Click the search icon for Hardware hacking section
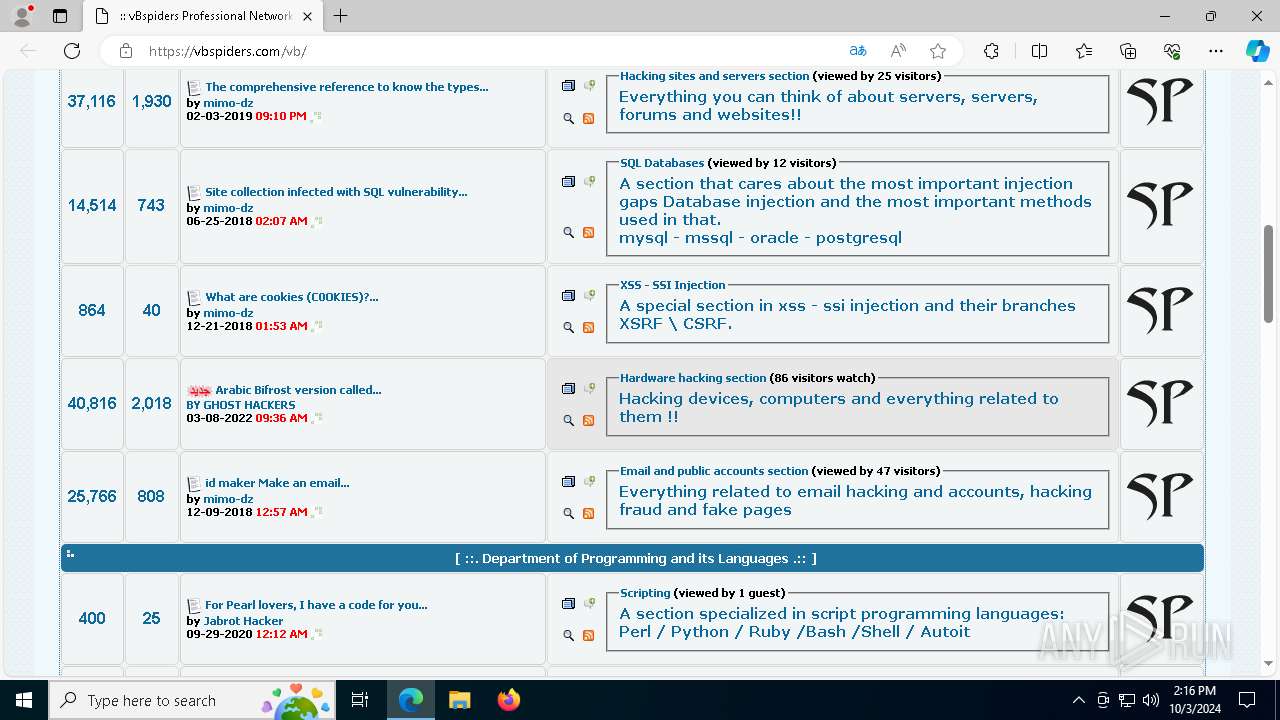The height and width of the screenshot is (720, 1280). (569, 420)
